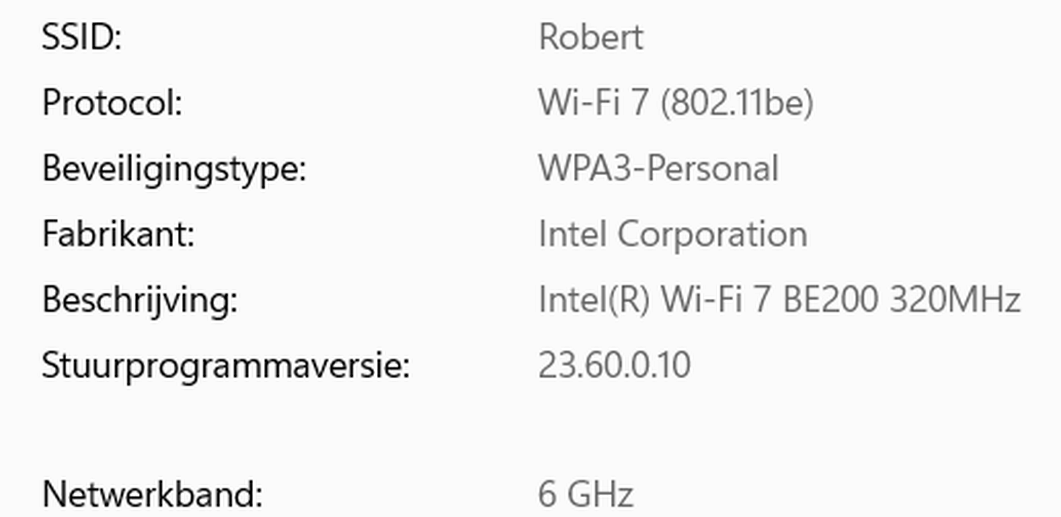This screenshot has width=1061, height=517.
Task: Click the BE200 model text
Action: pos(830,300)
